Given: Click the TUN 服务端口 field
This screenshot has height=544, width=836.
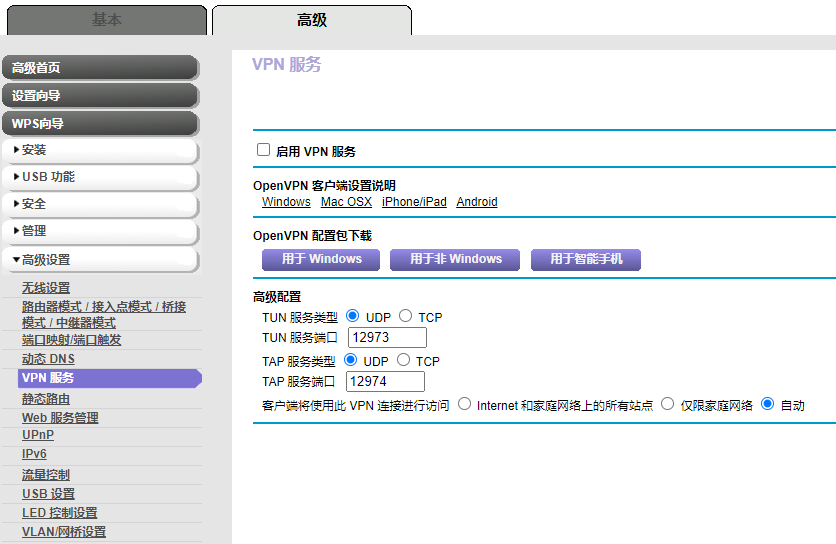Looking at the screenshot, I should (387, 338).
